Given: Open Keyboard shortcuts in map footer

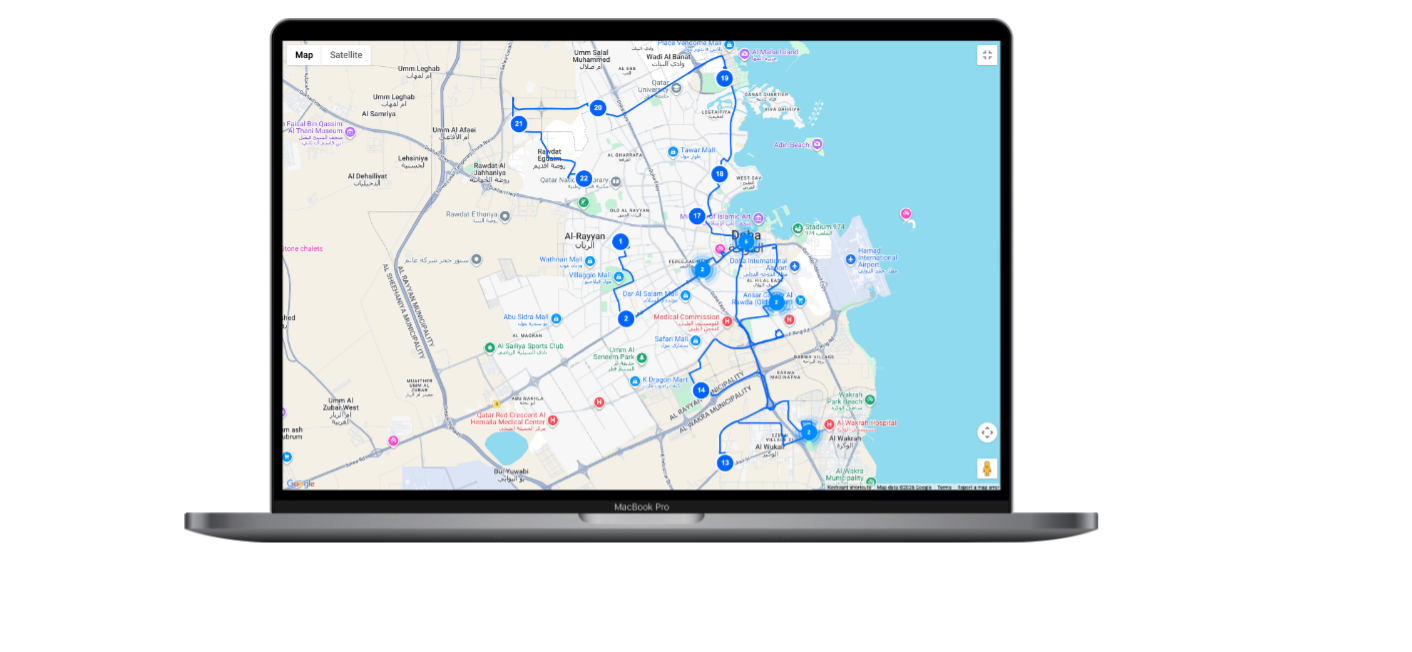Looking at the screenshot, I should point(849,487).
